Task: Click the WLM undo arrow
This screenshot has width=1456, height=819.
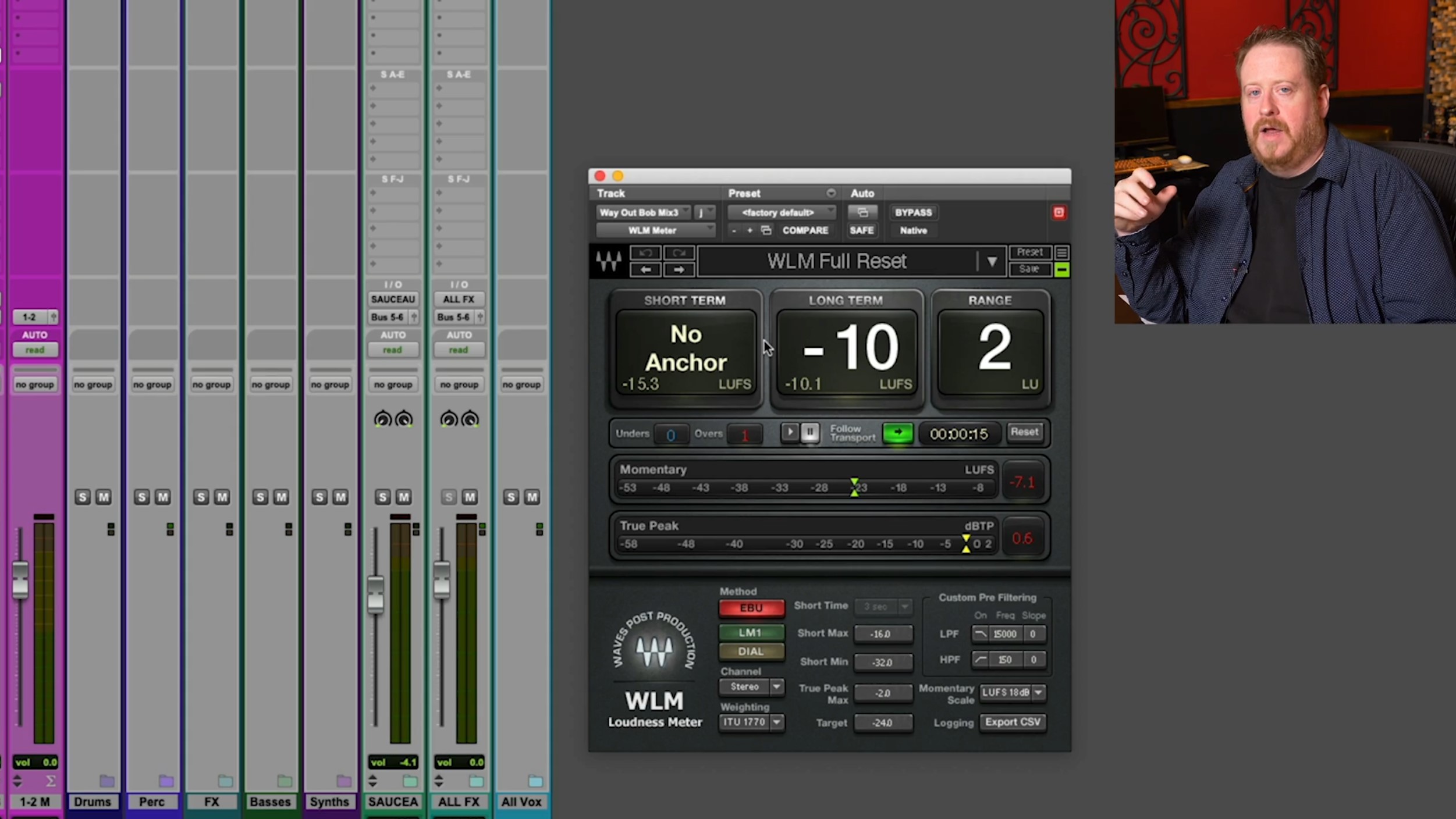Action: pyautogui.click(x=645, y=252)
